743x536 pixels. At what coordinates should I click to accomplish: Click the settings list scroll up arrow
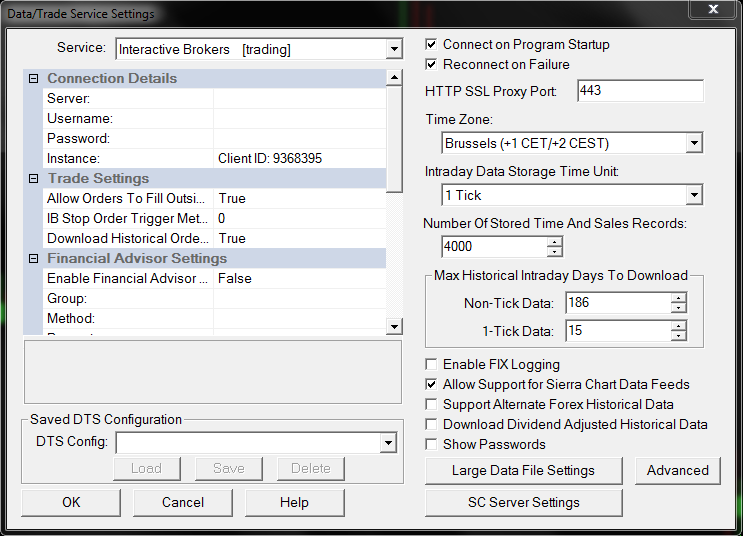(x=394, y=77)
